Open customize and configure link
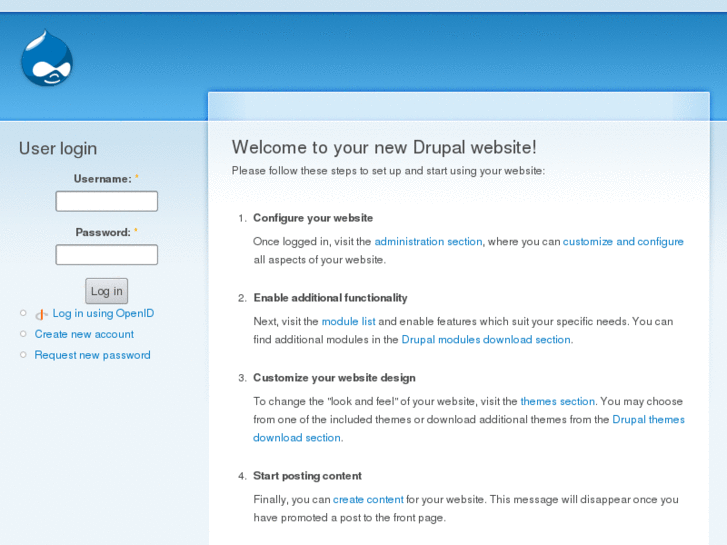Screen dimensions: 727x545 [623, 242]
